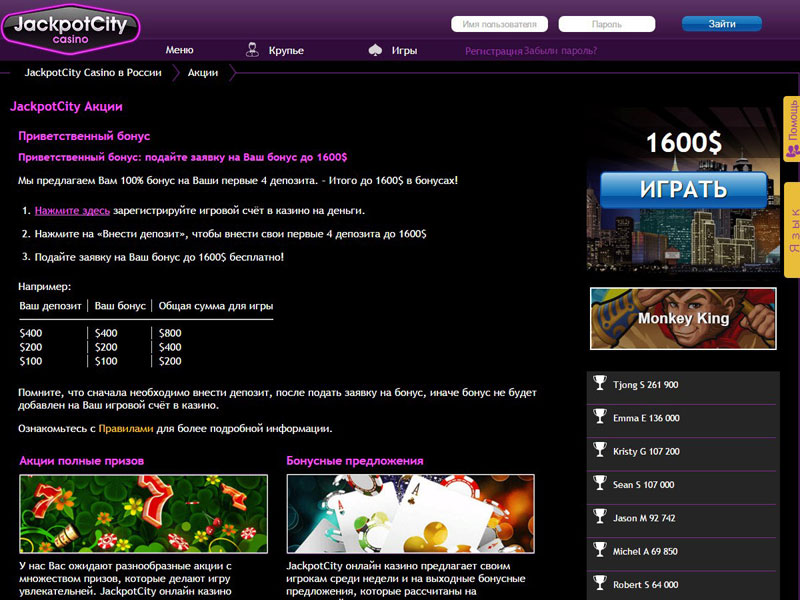
Task: Click the Акции полные призов clover image
Action: (143, 514)
